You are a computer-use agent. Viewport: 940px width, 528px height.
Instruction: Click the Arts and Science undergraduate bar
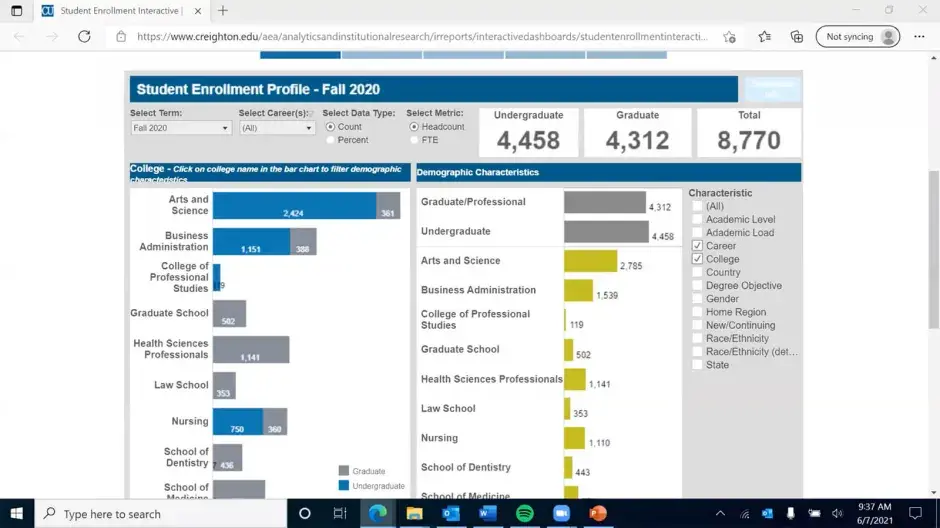coord(293,206)
